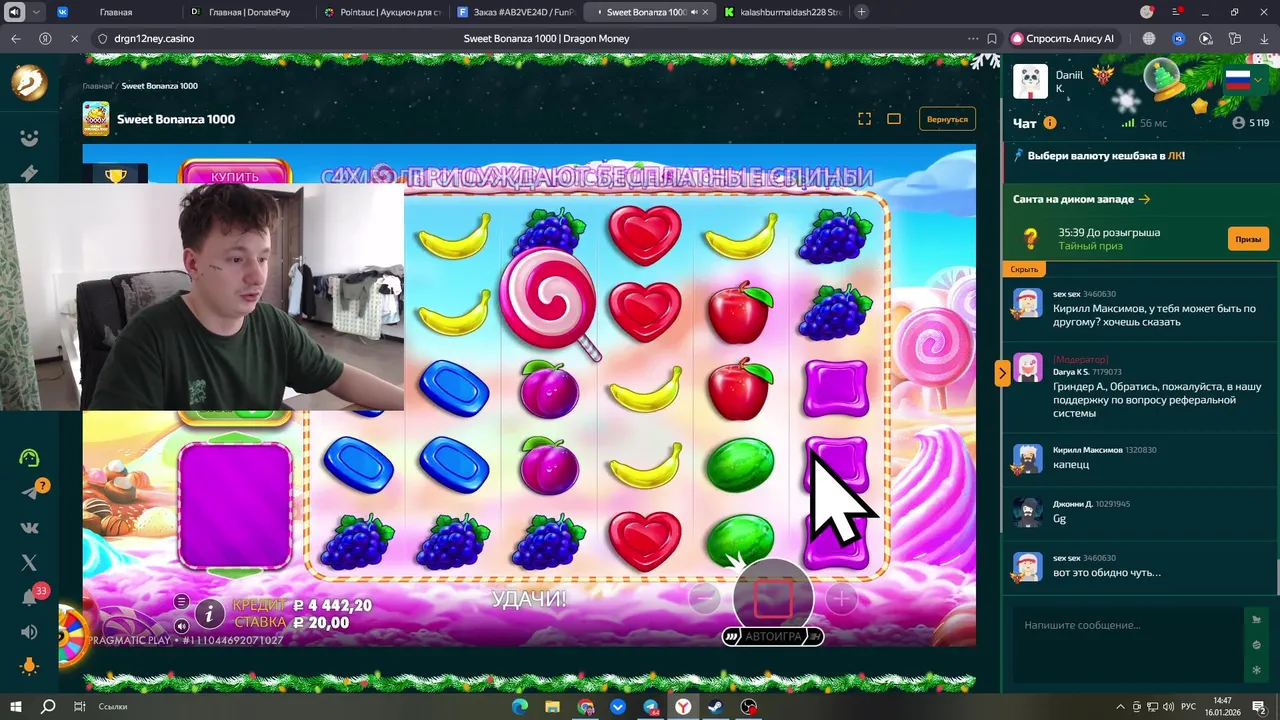Click the Призы button

tap(1248, 239)
